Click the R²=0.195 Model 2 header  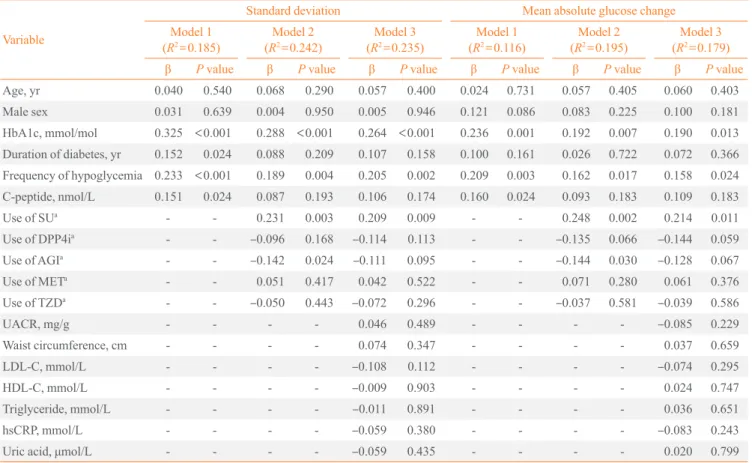pyautogui.click(x=599, y=40)
